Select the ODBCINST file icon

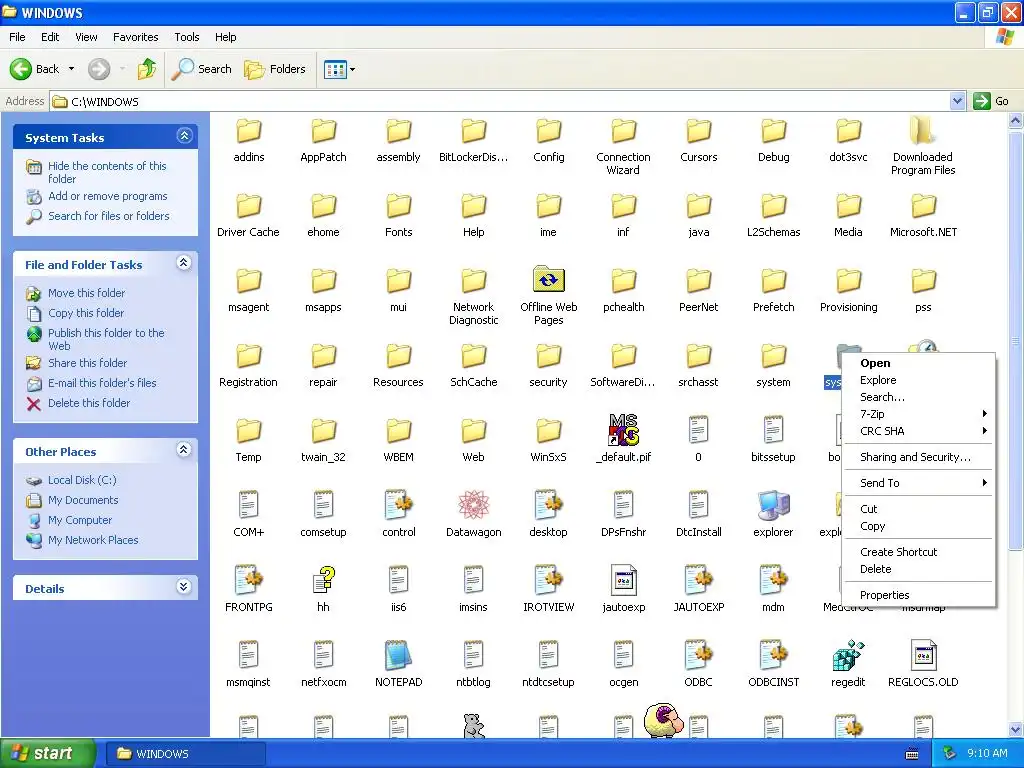pos(773,656)
